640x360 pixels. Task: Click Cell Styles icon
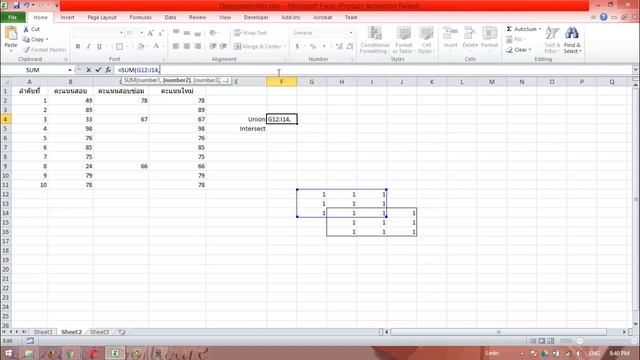pyautogui.click(x=426, y=33)
